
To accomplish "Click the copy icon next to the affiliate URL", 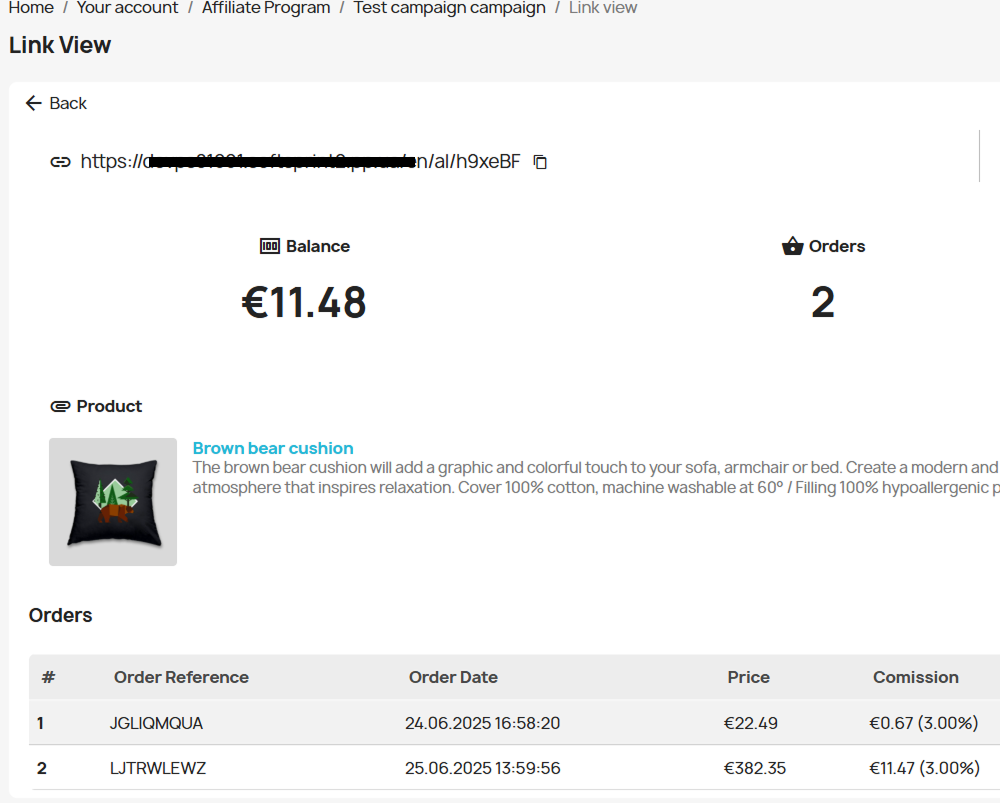I will (x=539, y=161).
